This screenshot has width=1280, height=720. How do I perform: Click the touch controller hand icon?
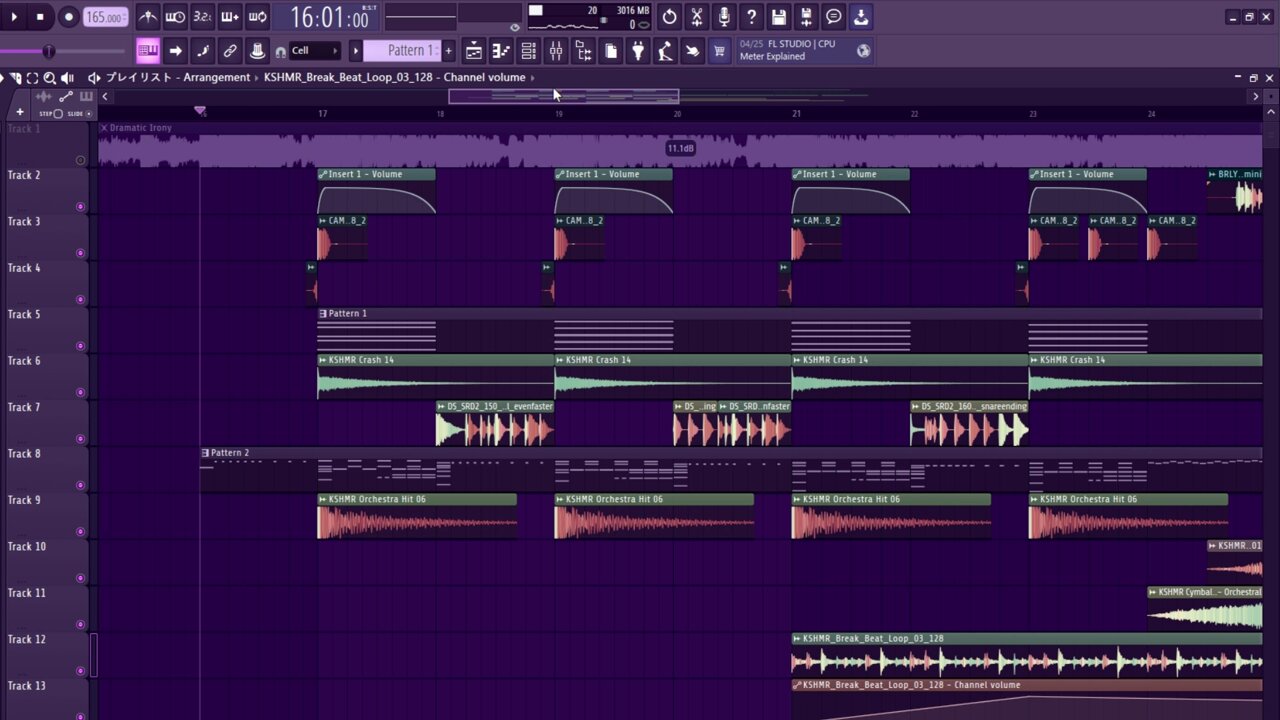(692, 51)
